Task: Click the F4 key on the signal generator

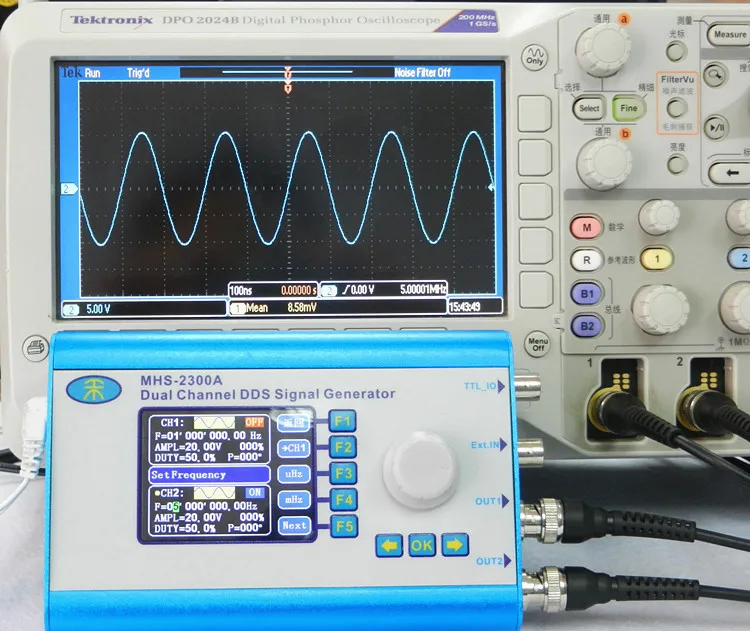Action: pyautogui.click(x=344, y=500)
